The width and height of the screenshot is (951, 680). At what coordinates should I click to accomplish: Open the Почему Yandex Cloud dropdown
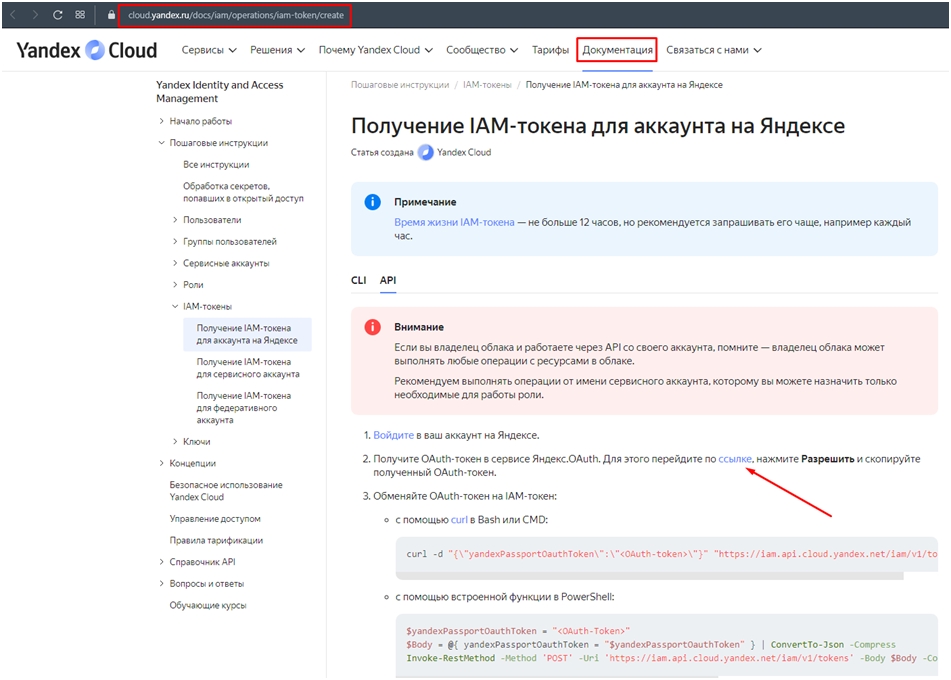375,50
